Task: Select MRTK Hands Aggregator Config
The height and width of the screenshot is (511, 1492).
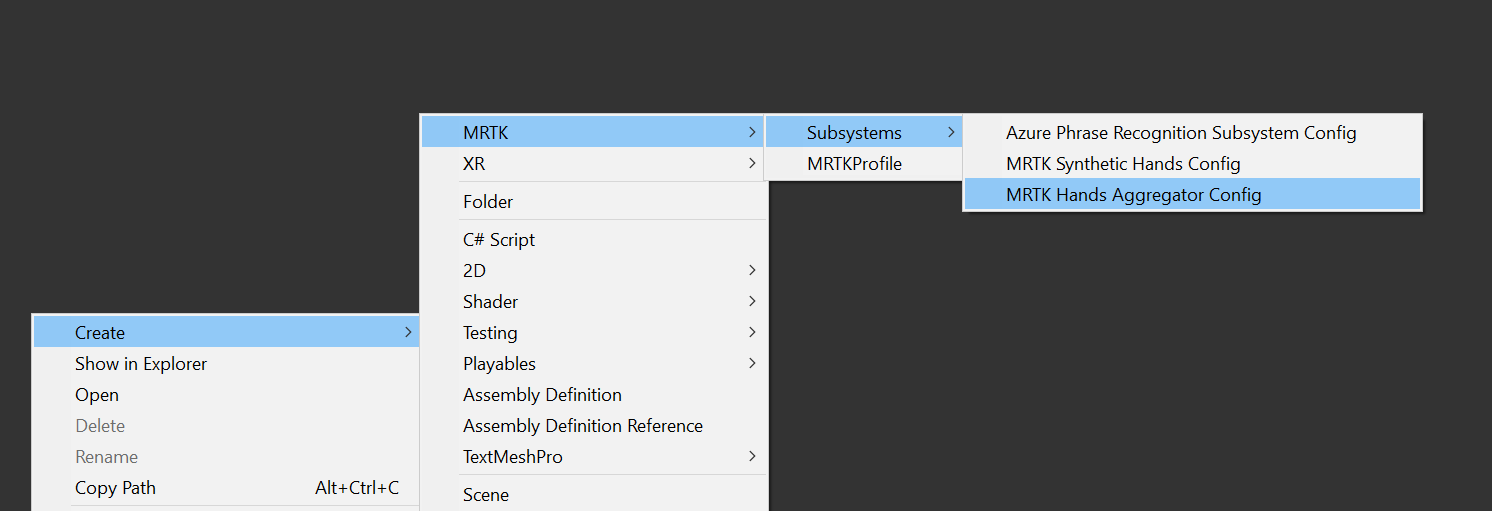Action: 1192,194
